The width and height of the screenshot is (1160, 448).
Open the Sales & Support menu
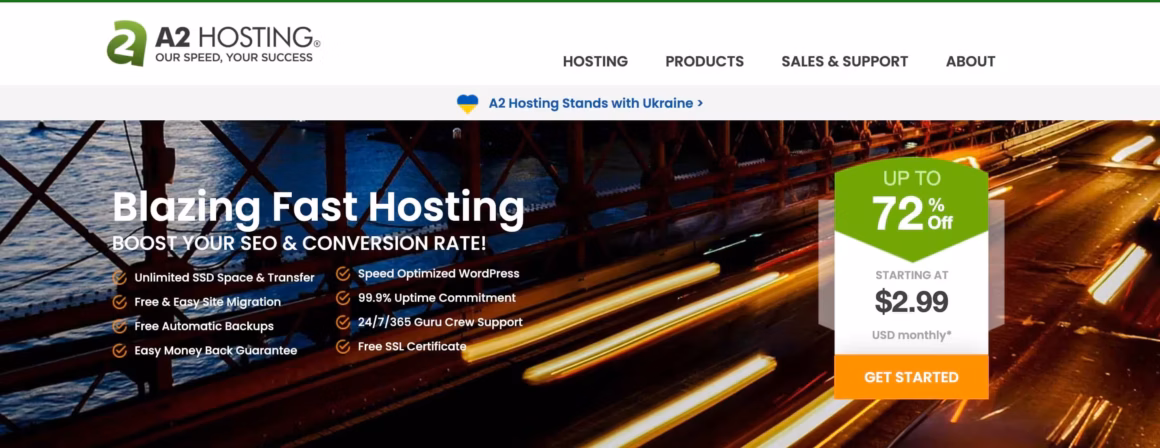[844, 62]
